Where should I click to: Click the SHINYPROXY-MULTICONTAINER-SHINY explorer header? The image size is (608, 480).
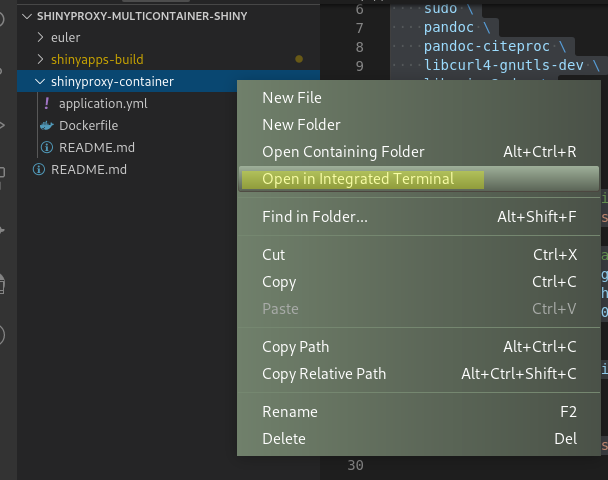(x=141, y=16)
